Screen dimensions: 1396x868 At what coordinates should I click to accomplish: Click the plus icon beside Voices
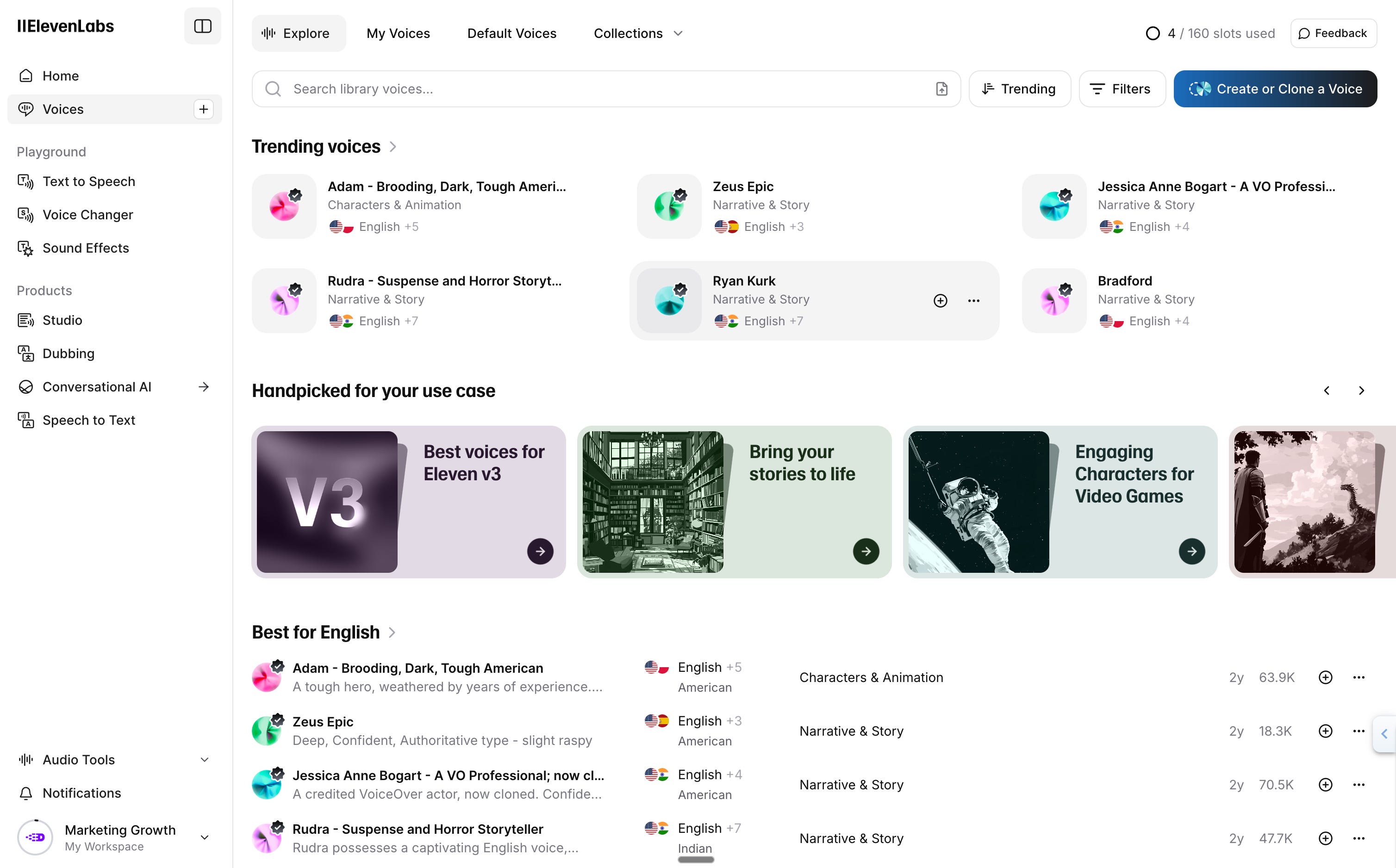(x=203, y=109)
